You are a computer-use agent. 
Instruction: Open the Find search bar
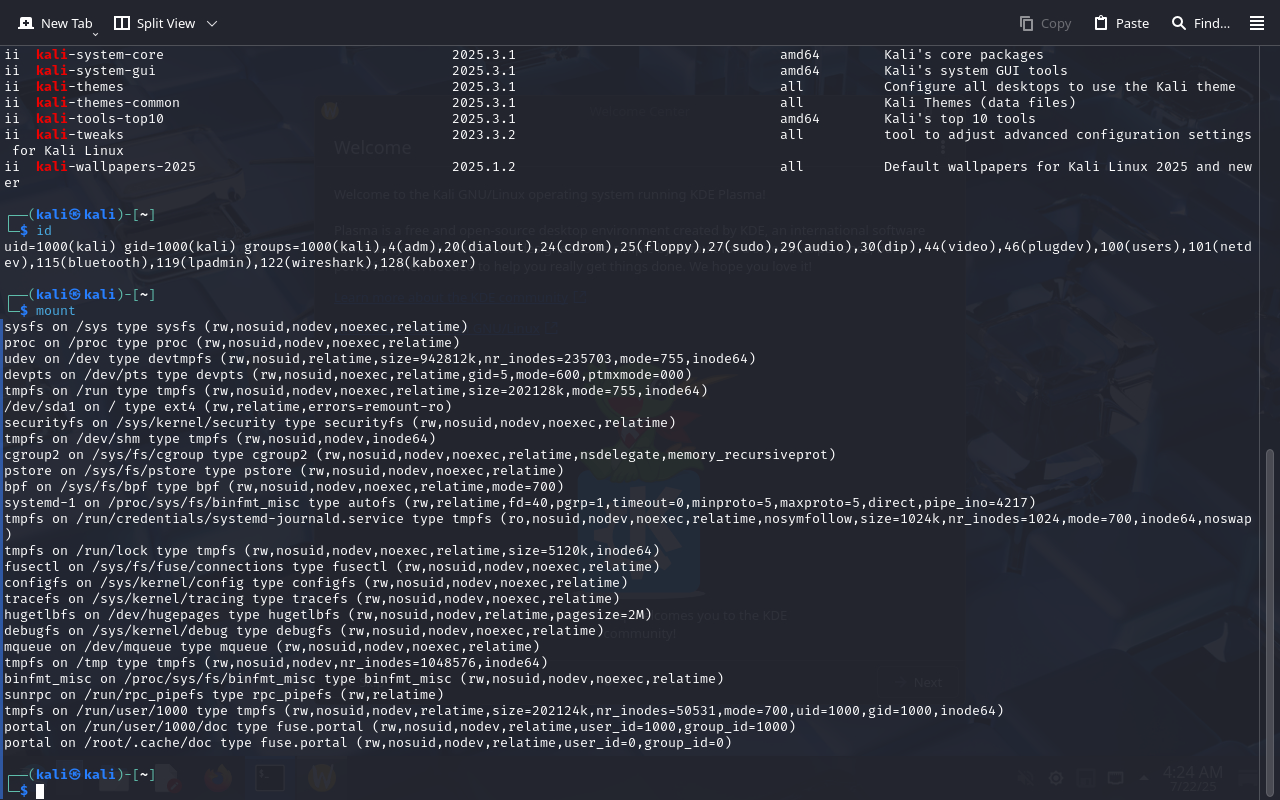tap(1200, 23)
